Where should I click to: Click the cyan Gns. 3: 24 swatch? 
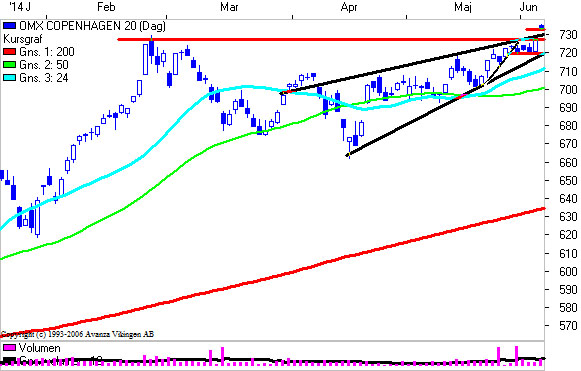coord(10,77)
